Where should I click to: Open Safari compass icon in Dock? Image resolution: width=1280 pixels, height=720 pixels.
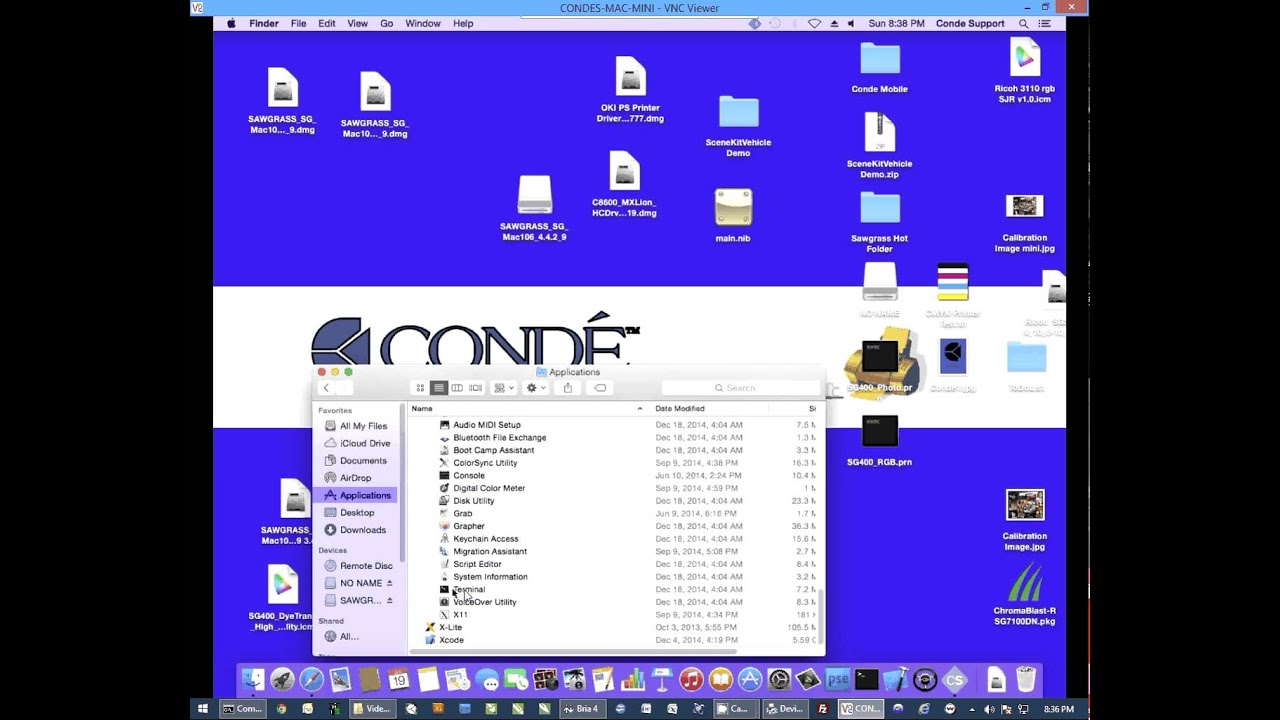(x=311, y=680)
